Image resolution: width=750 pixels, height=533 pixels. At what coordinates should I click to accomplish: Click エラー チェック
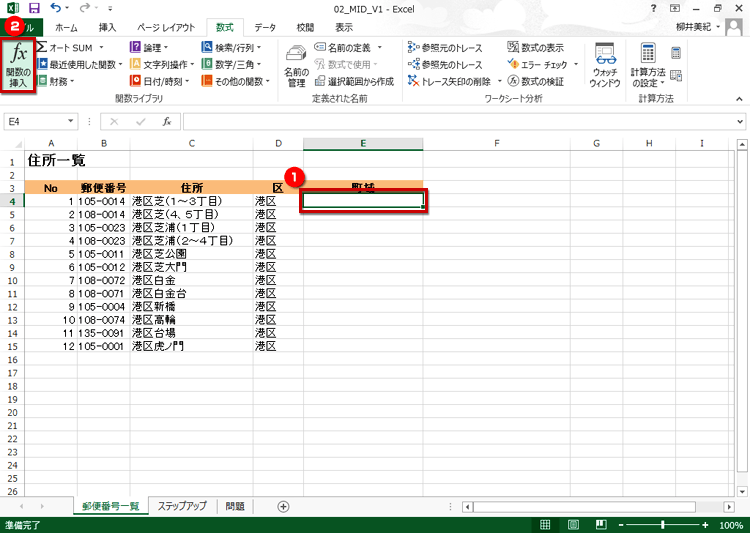click(x=538, y=64)
